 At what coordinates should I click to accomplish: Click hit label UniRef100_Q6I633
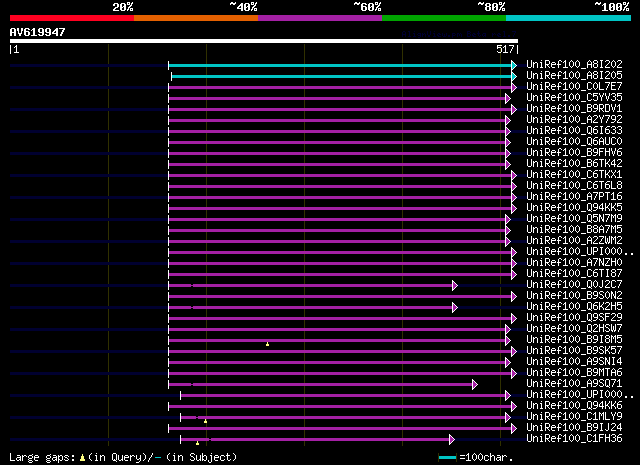pyautogui.click(x=574, y=131)
